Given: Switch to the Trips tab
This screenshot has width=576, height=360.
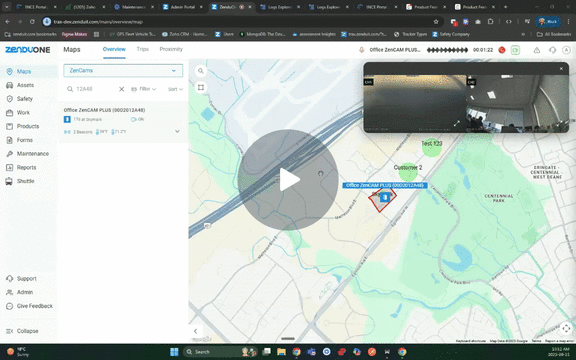Looking at the screenshot, I should pyautogui.click(x=143, y=49).
